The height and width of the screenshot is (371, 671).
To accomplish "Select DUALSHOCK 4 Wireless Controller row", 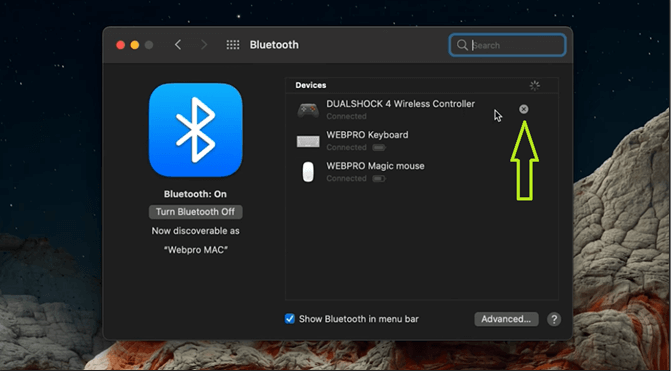I will pos(422,110).
